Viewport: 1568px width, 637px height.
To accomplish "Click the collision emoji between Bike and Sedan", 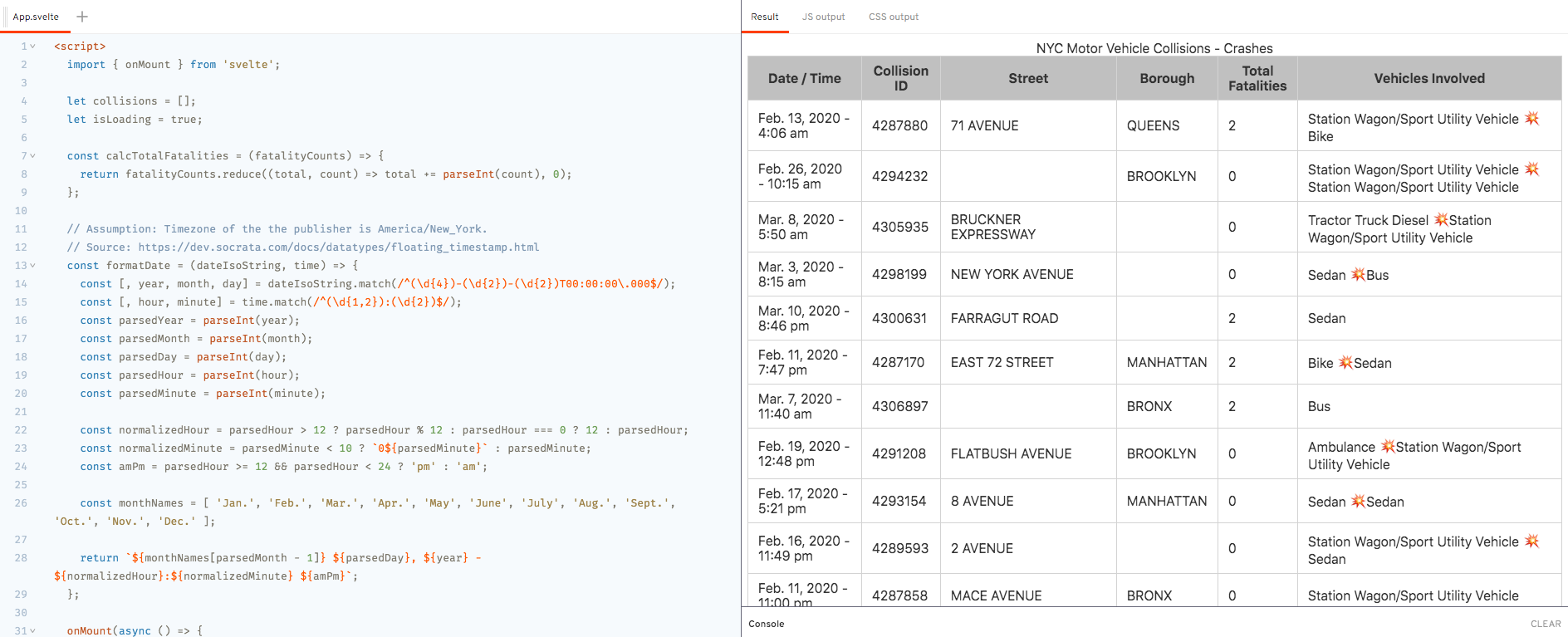I will 1345,363.
